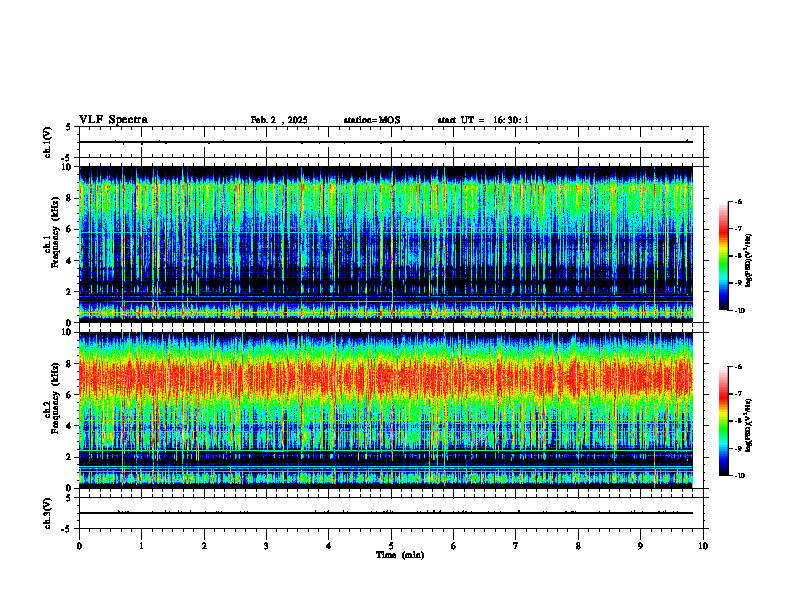The height and width of the screenshot is (612, 792).
Task: Click time axis tick label '5'
Action: (x=391, y=546)
